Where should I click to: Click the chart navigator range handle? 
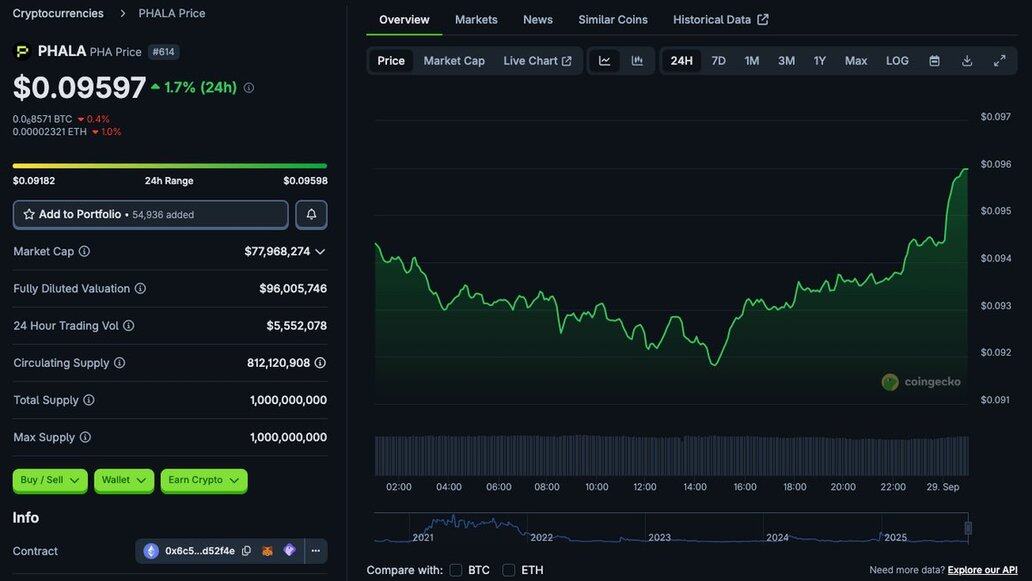coord(968,528)
